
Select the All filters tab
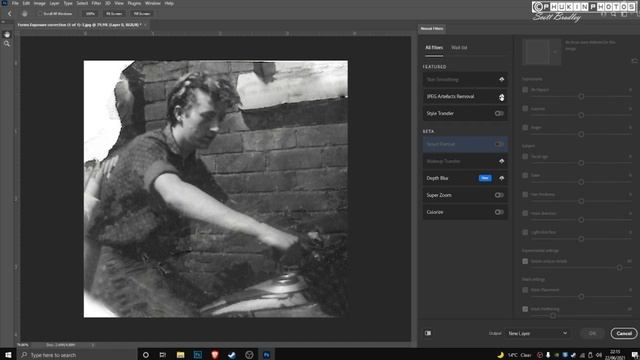click(434, 48)
